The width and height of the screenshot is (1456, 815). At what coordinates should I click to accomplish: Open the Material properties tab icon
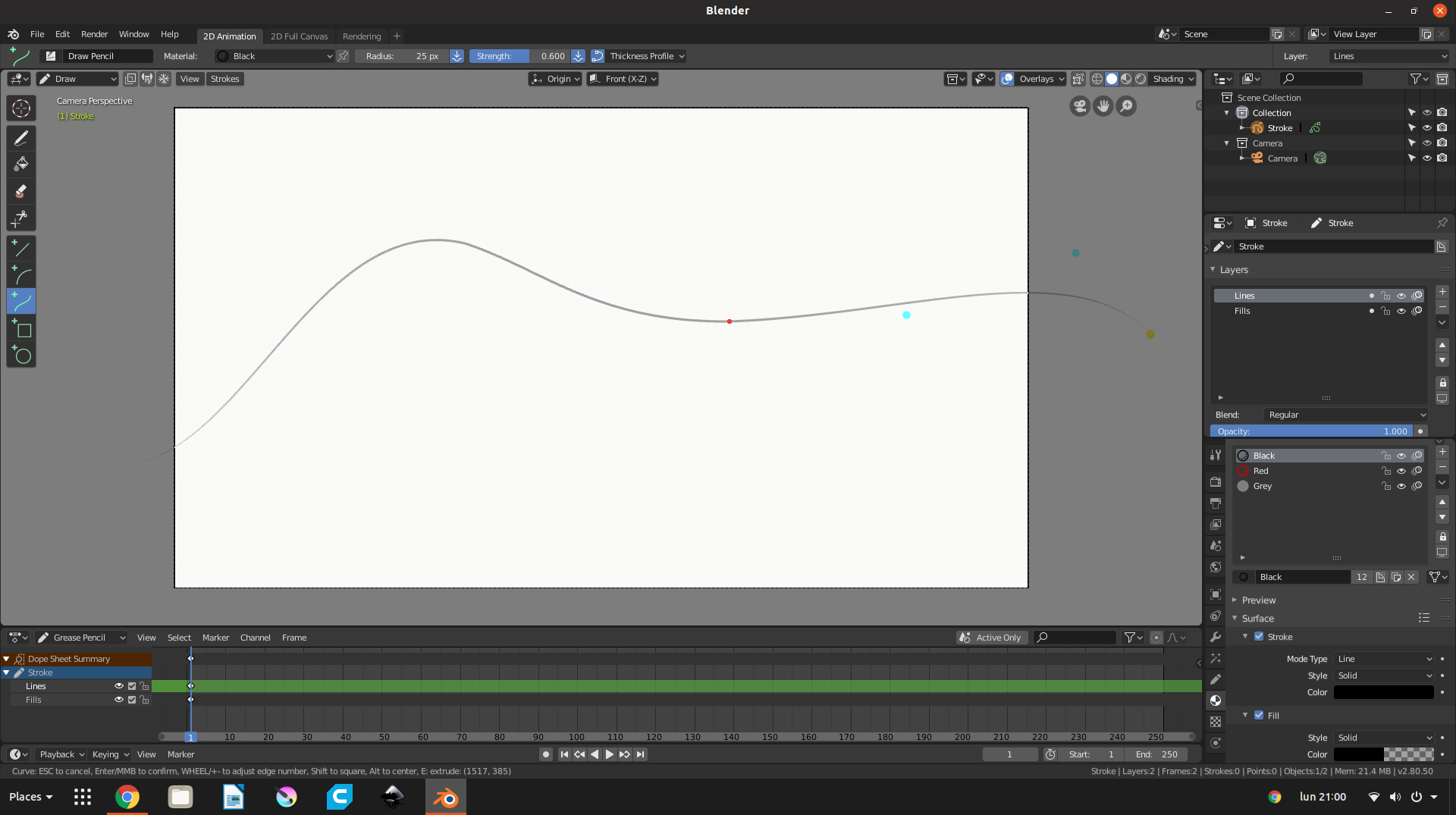pos(1216,701)
